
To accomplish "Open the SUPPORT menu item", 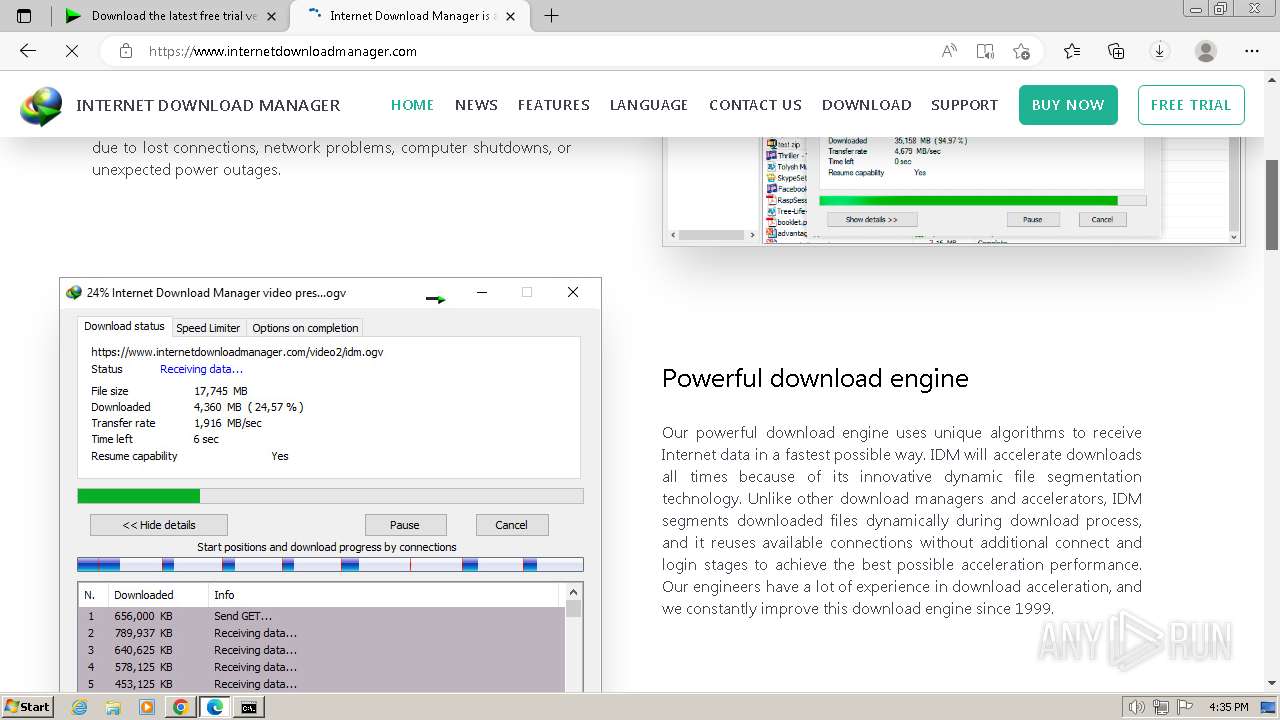I will point(964,105).
